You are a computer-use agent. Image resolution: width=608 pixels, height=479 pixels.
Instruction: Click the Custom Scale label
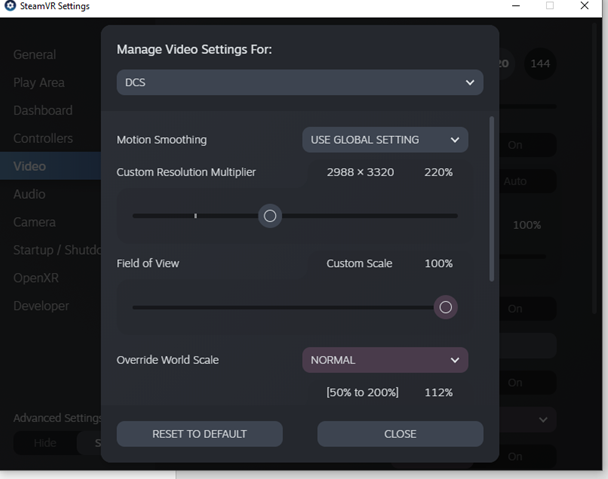pos(359,263)
